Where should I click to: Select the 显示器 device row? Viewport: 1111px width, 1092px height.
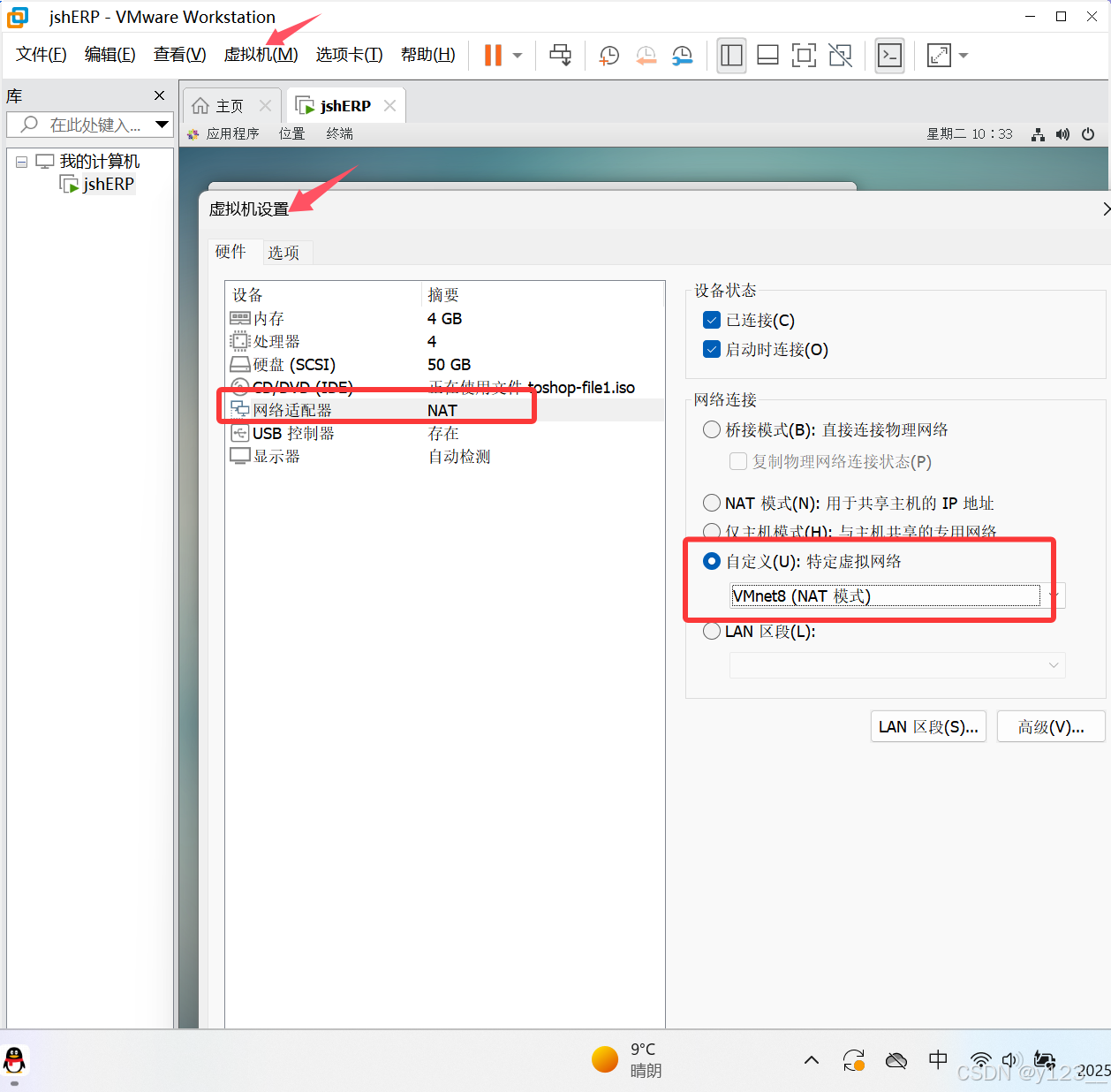(445, 456)
